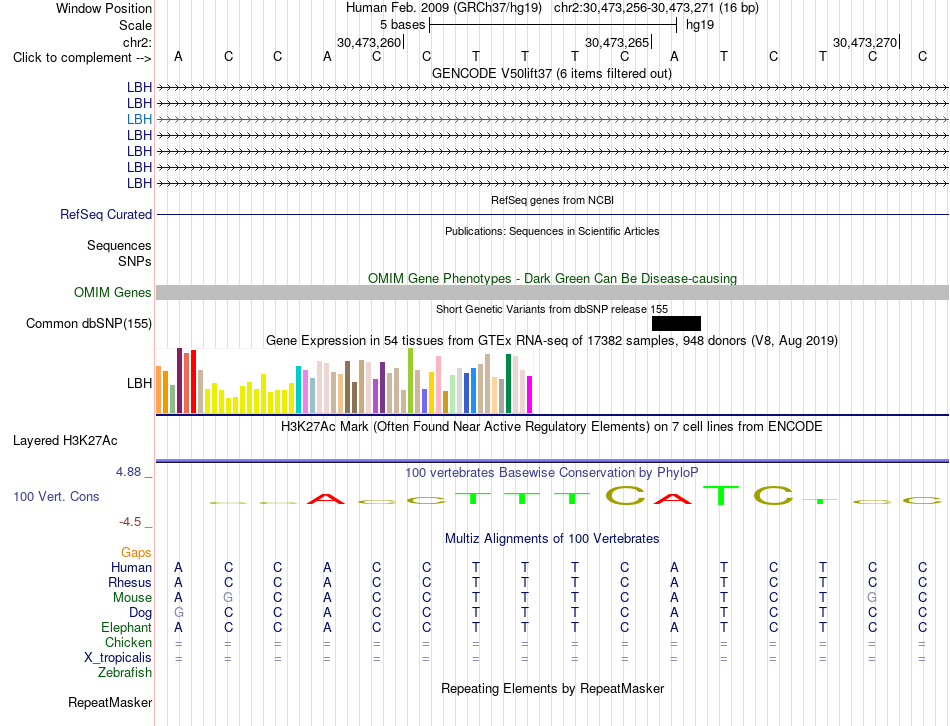
Task: Open Repeating Elements by RepeatMasker title
Action: [552, 688]
